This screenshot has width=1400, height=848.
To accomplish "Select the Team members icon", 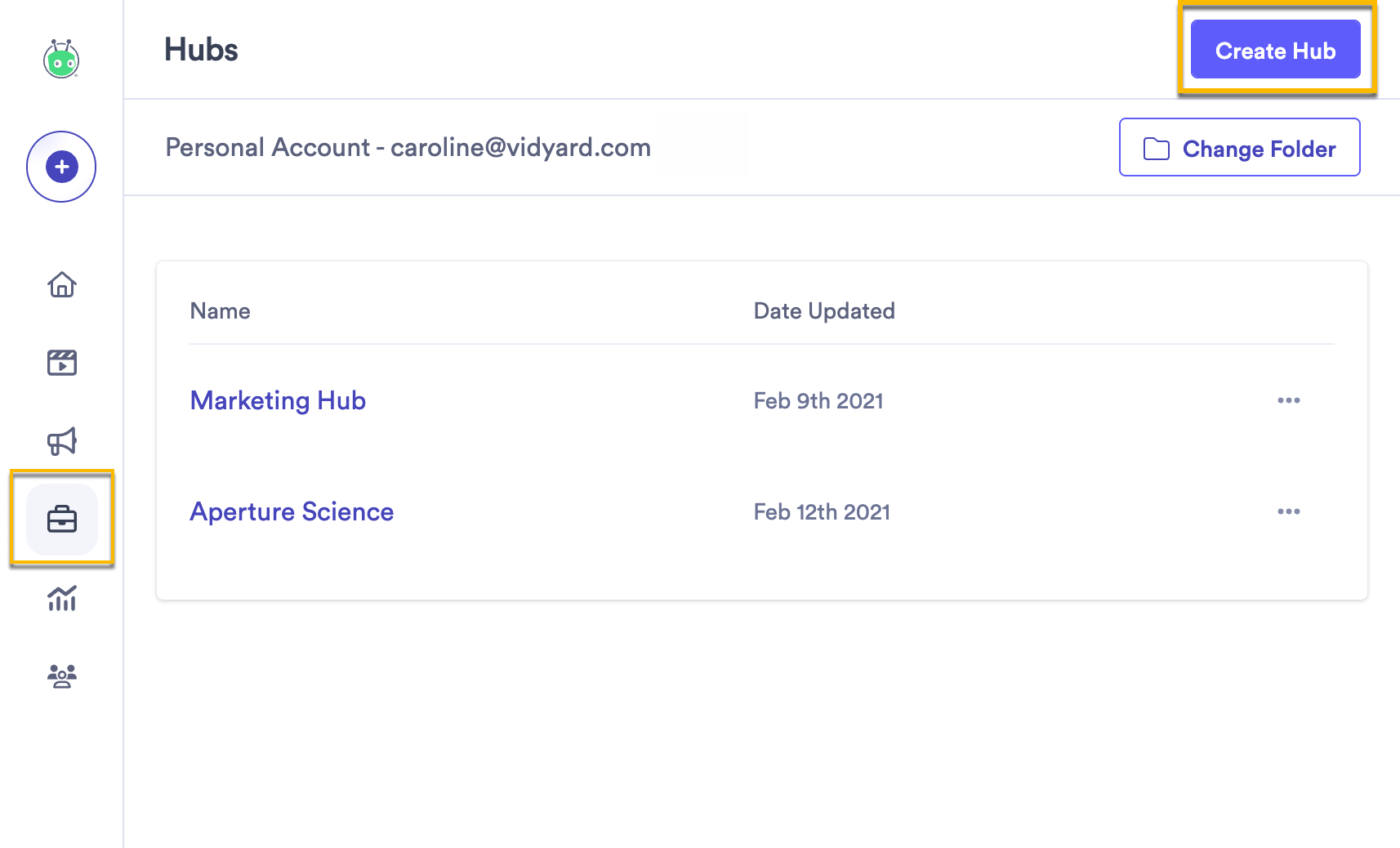I will coord(61,675).
